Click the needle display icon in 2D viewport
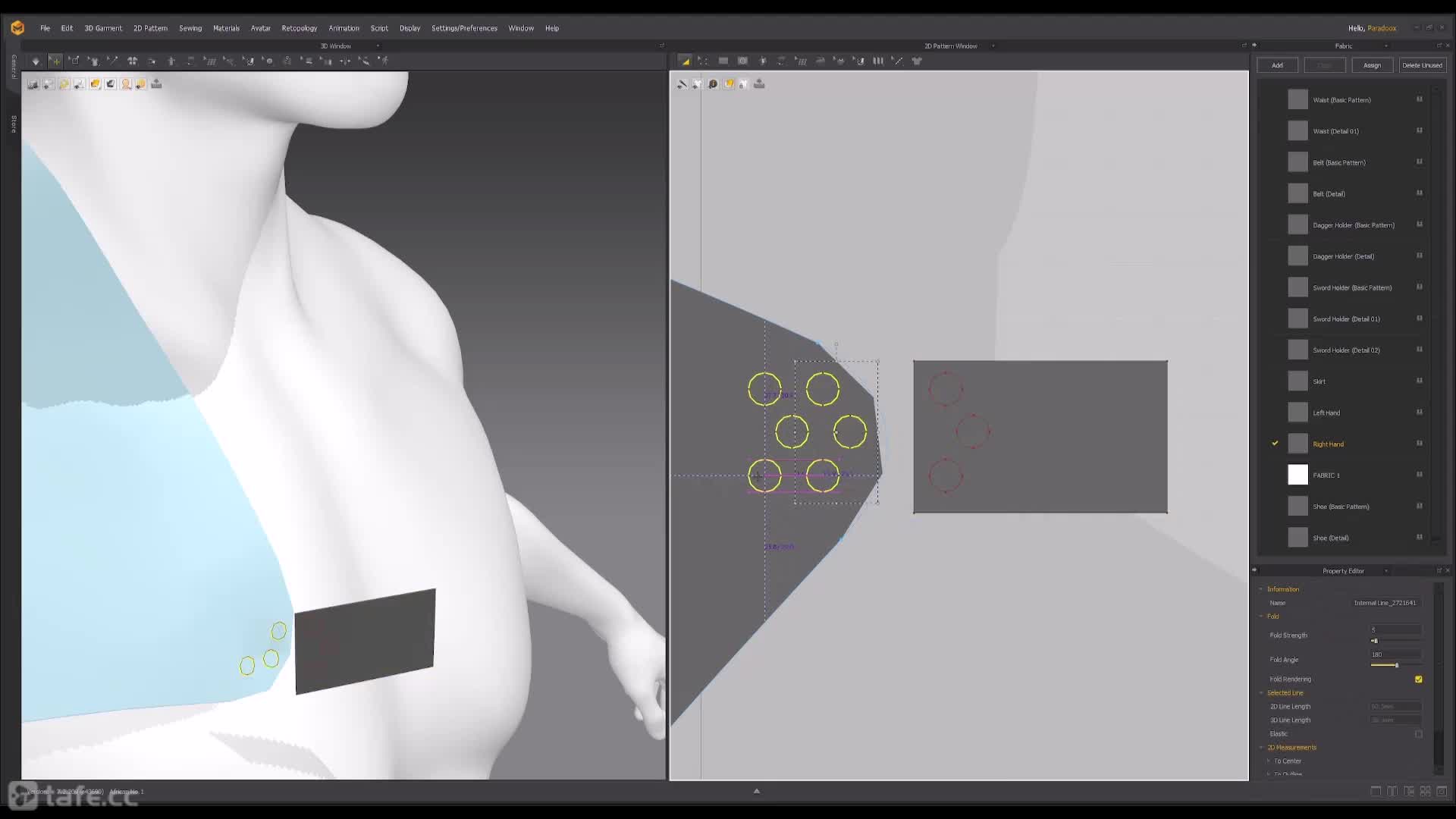The height and width of the screenshot is (819, 1456). [682, 84]
